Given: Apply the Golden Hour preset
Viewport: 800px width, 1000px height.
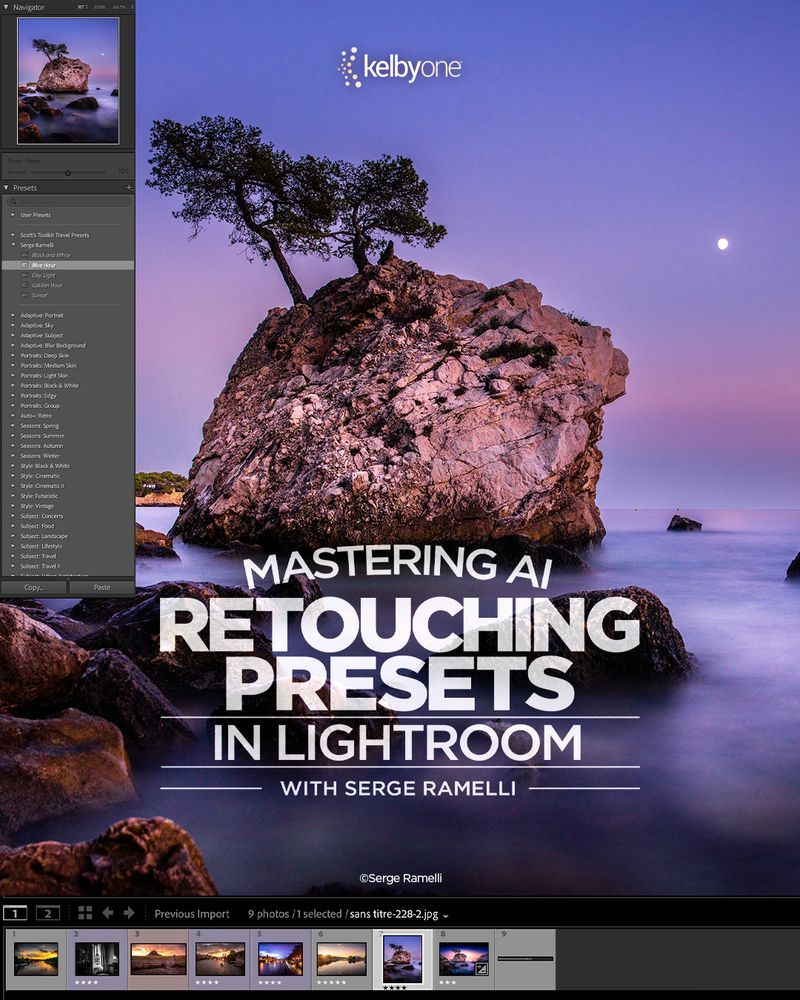Looking at the screenshot, I should click(x=47, y=285).
